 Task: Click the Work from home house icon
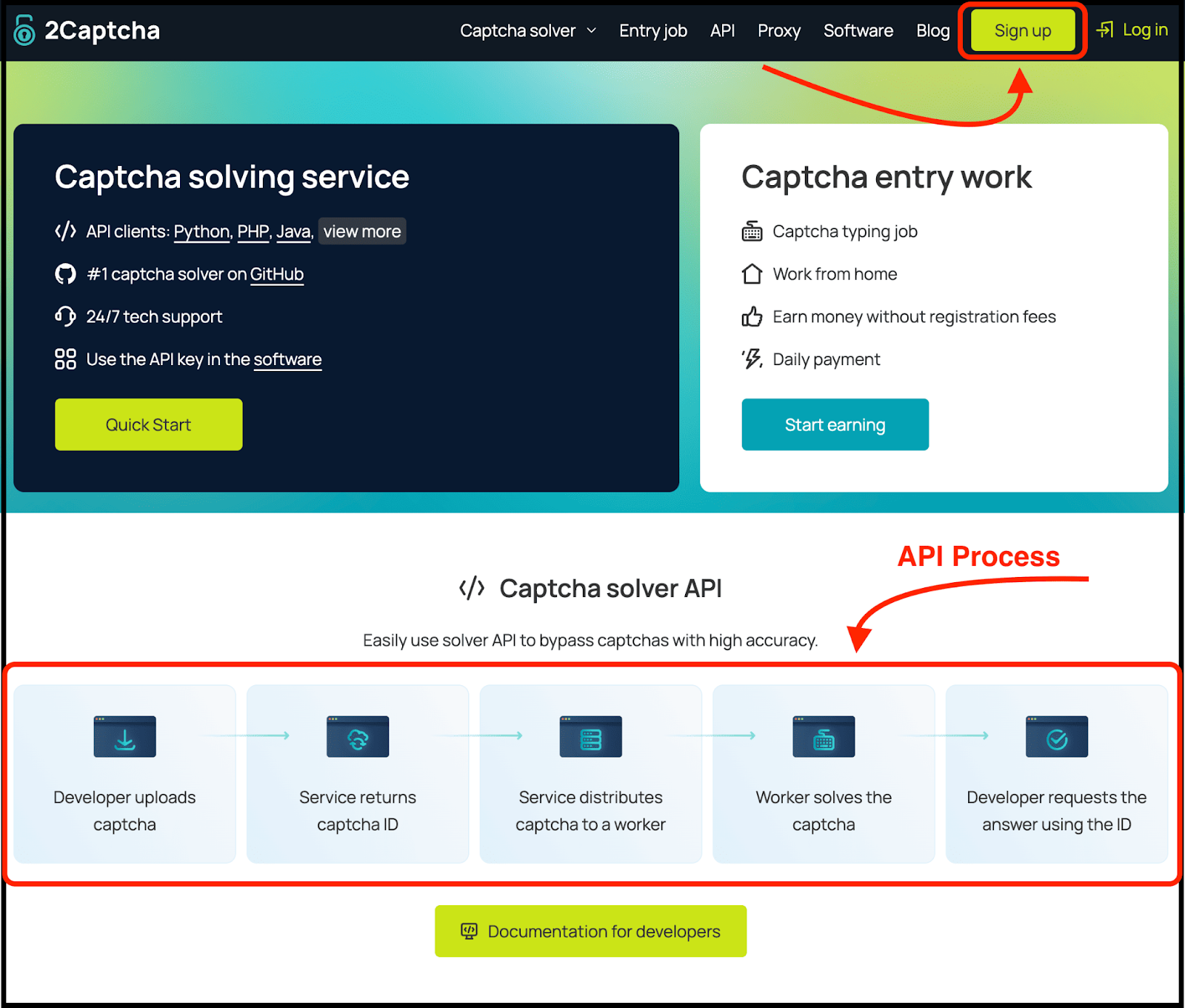click(x=752, y=273)
